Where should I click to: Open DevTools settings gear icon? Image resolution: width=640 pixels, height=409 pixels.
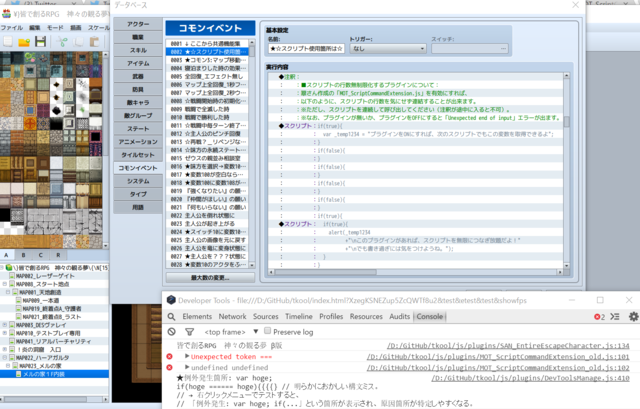pos(633,317)
